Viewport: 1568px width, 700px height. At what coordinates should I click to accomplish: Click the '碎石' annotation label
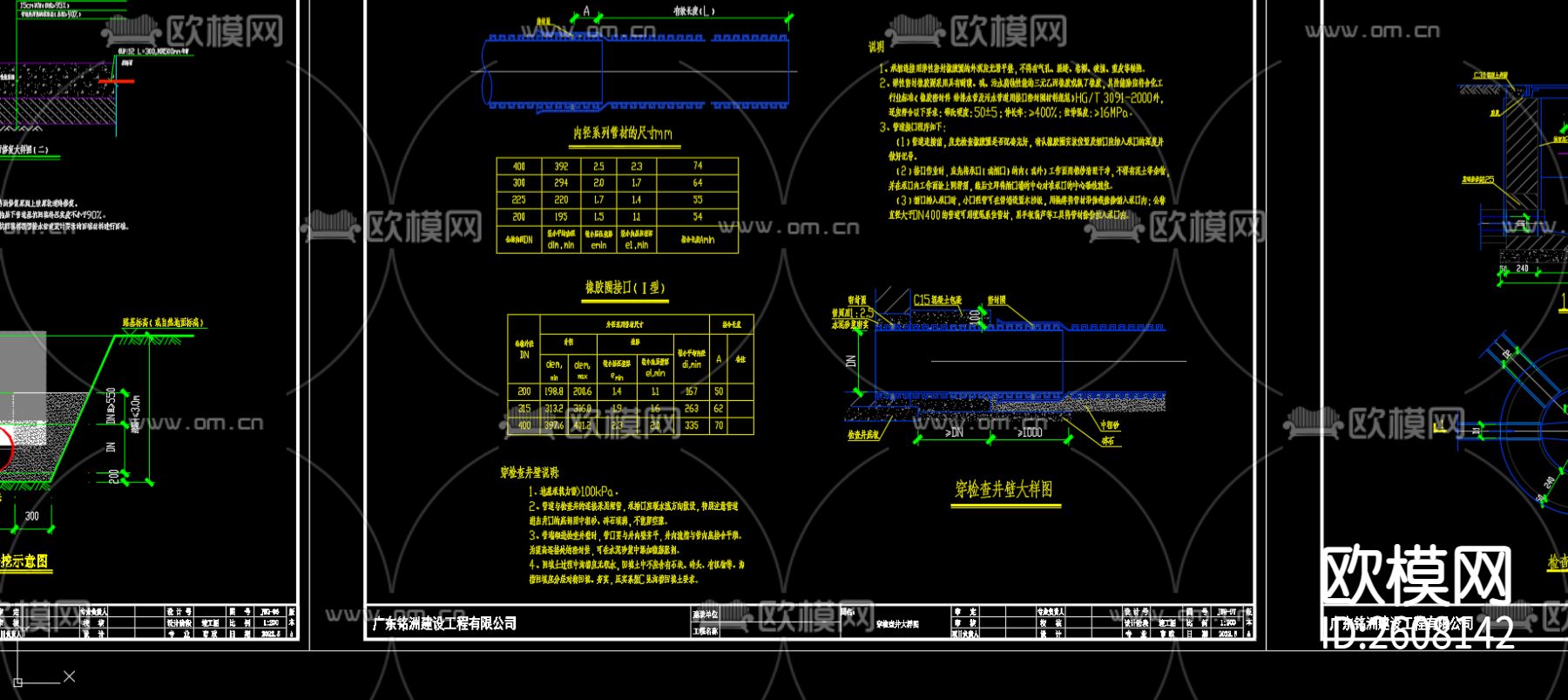point(1107,441)
